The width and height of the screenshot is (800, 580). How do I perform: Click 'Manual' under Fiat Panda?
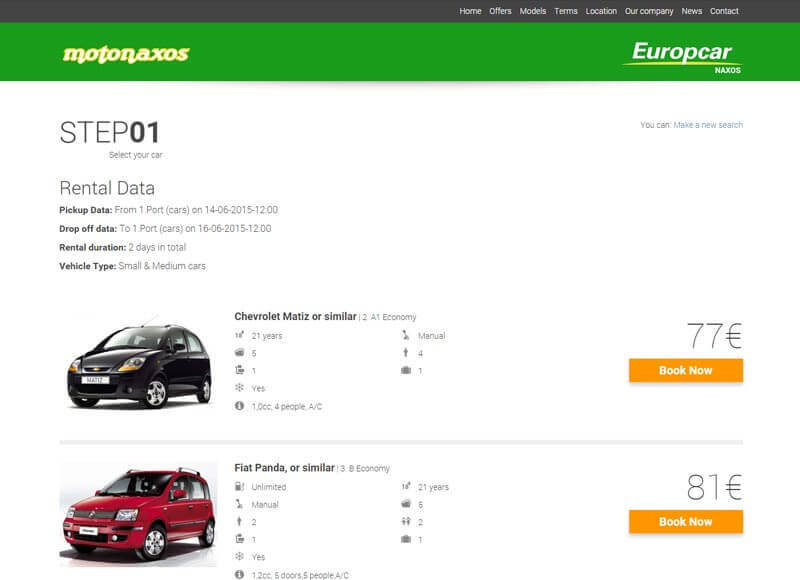coord(265,505)
